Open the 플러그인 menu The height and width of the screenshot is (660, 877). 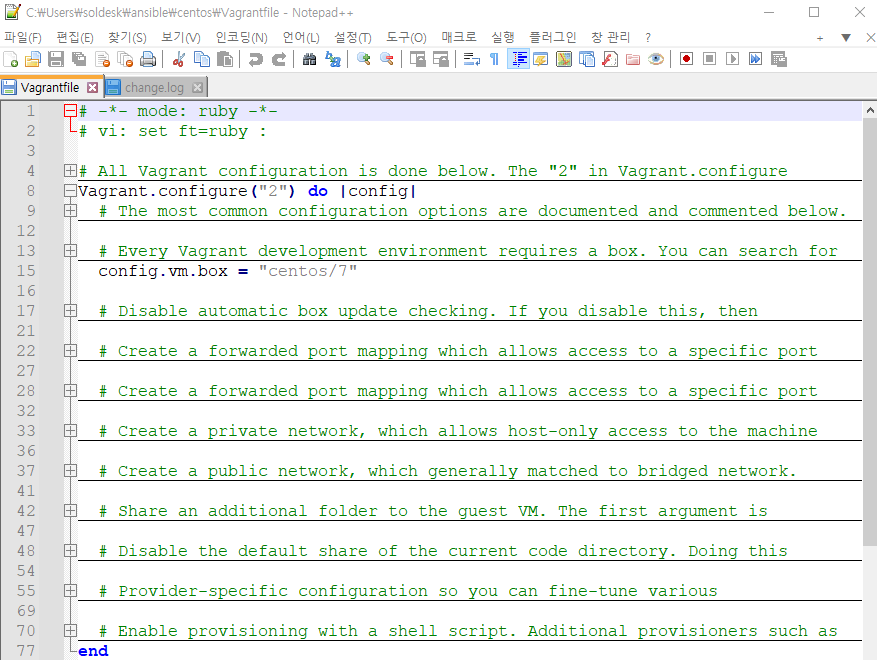tap(553, 37)
